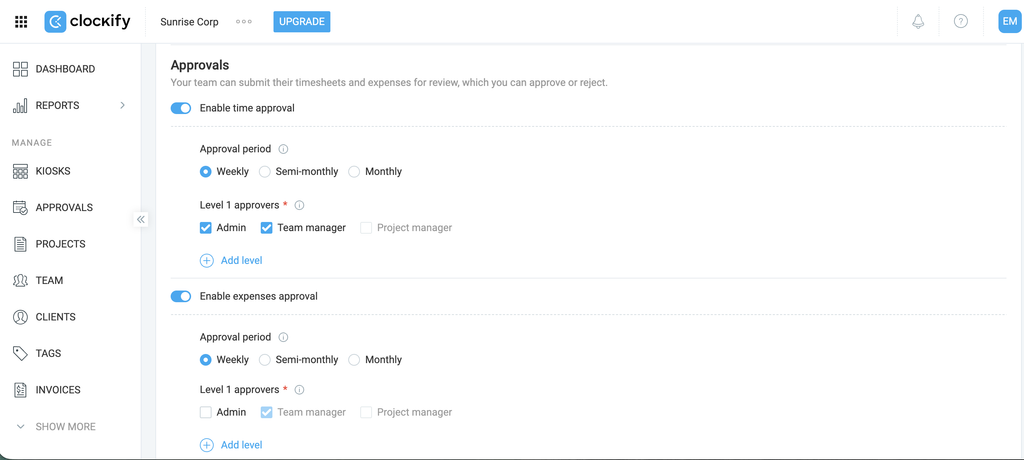Uncheck Team manager under time approval approvers

266,228
